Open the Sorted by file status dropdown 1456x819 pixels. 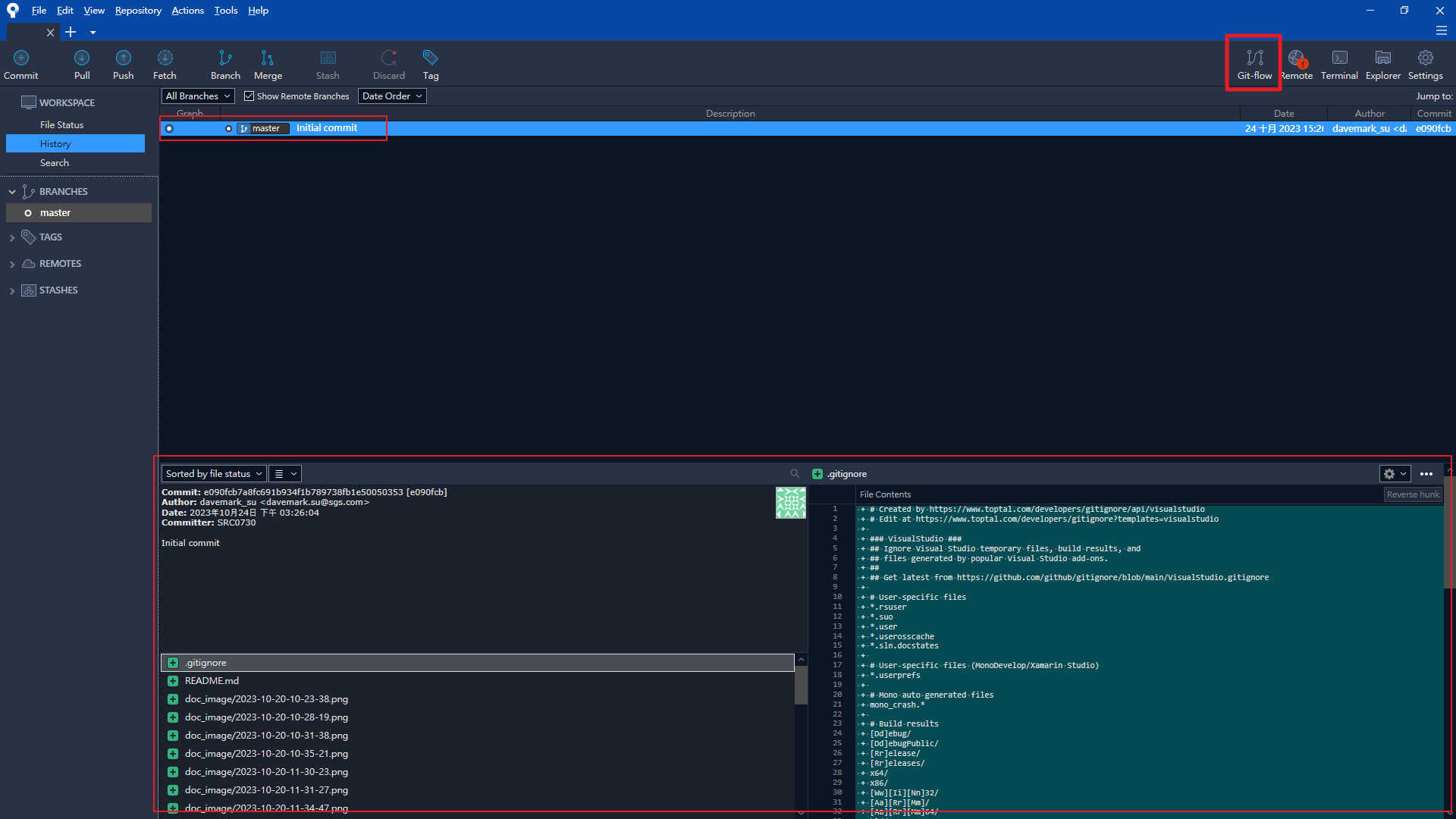pyautogui.click(x=213, y=474)
